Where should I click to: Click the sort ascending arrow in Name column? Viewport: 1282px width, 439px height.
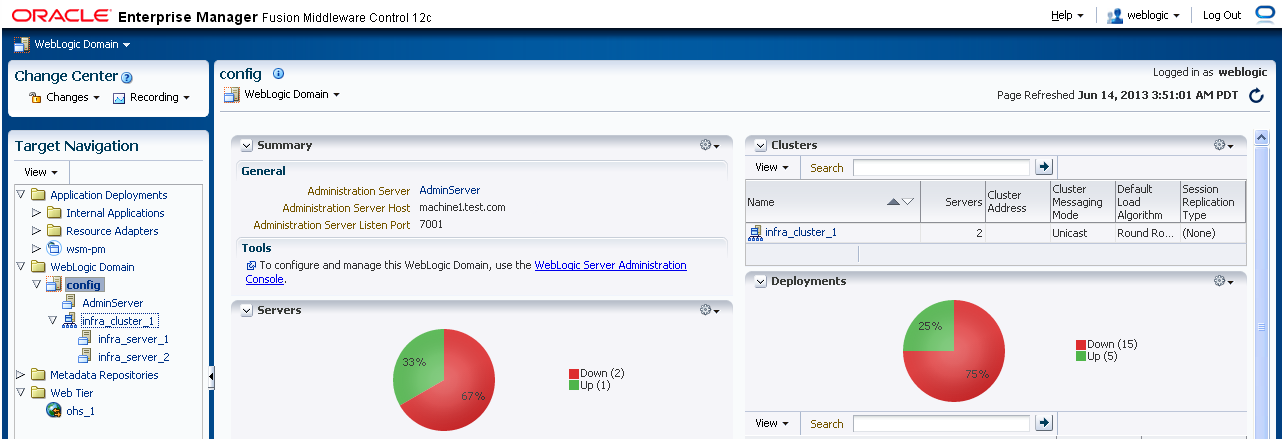894,202
